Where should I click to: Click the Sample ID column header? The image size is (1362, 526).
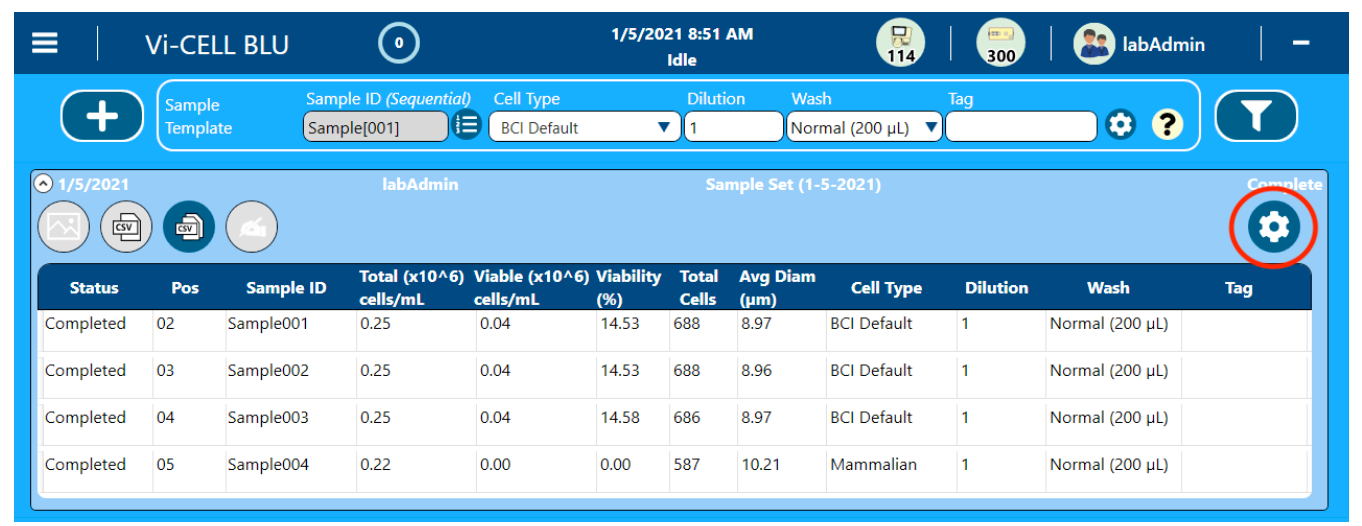point(286,288)
